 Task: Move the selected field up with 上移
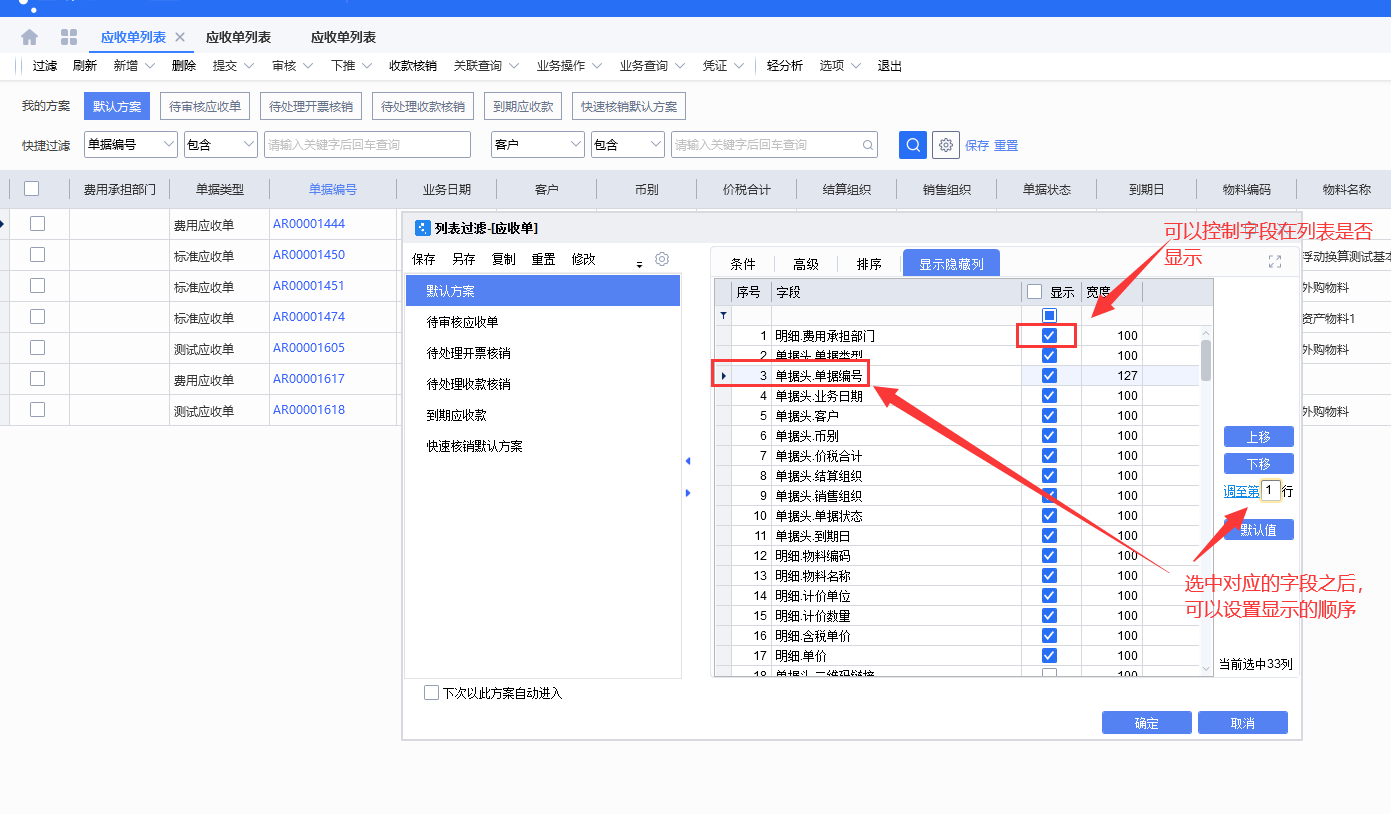coord(1259,437)
